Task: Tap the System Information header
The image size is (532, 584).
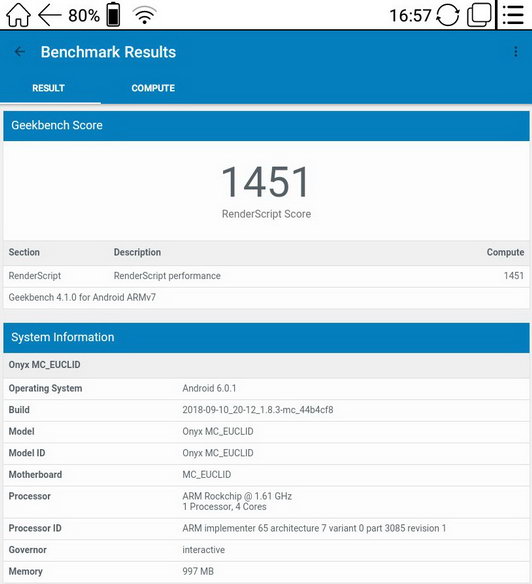Action: tap(266, 338)
